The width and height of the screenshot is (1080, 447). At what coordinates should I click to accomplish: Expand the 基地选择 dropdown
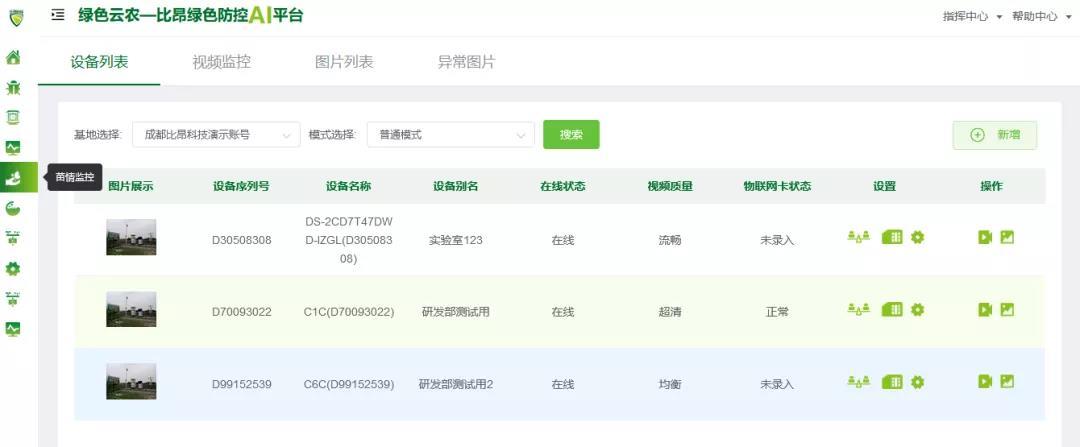216,135
